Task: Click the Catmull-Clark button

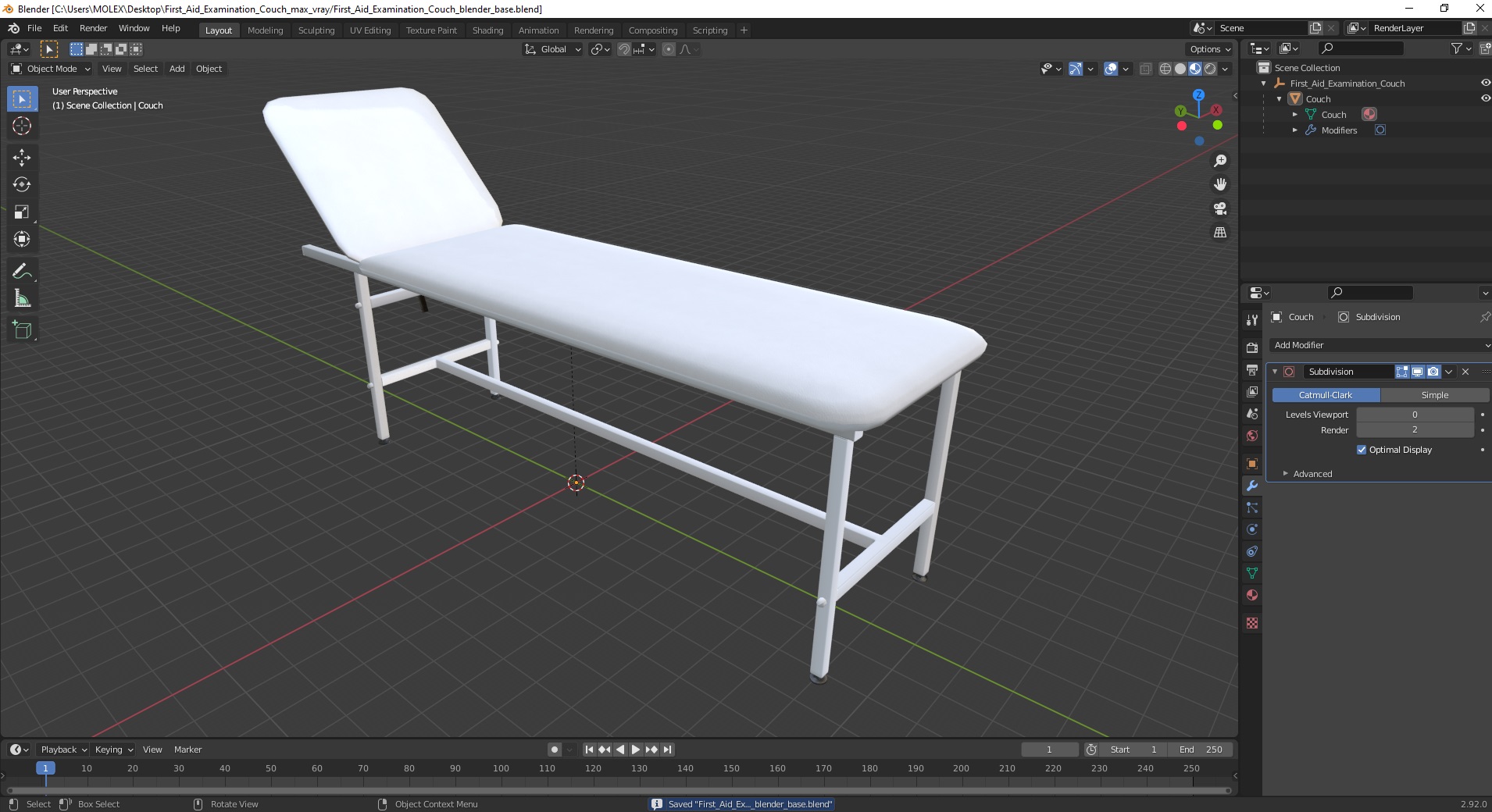Action: tap(1326, 395)
